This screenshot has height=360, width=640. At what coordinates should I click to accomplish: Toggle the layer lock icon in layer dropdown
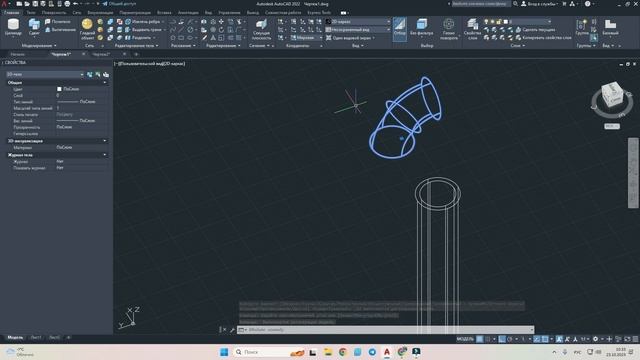click(499, 21)
